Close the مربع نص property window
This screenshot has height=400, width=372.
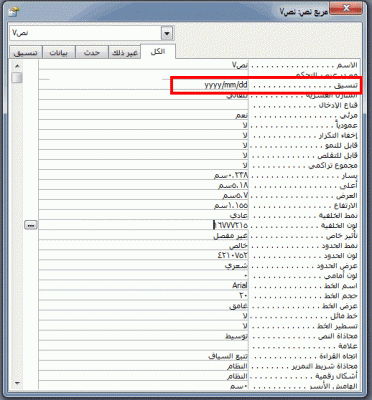click(x=346, y=8)
